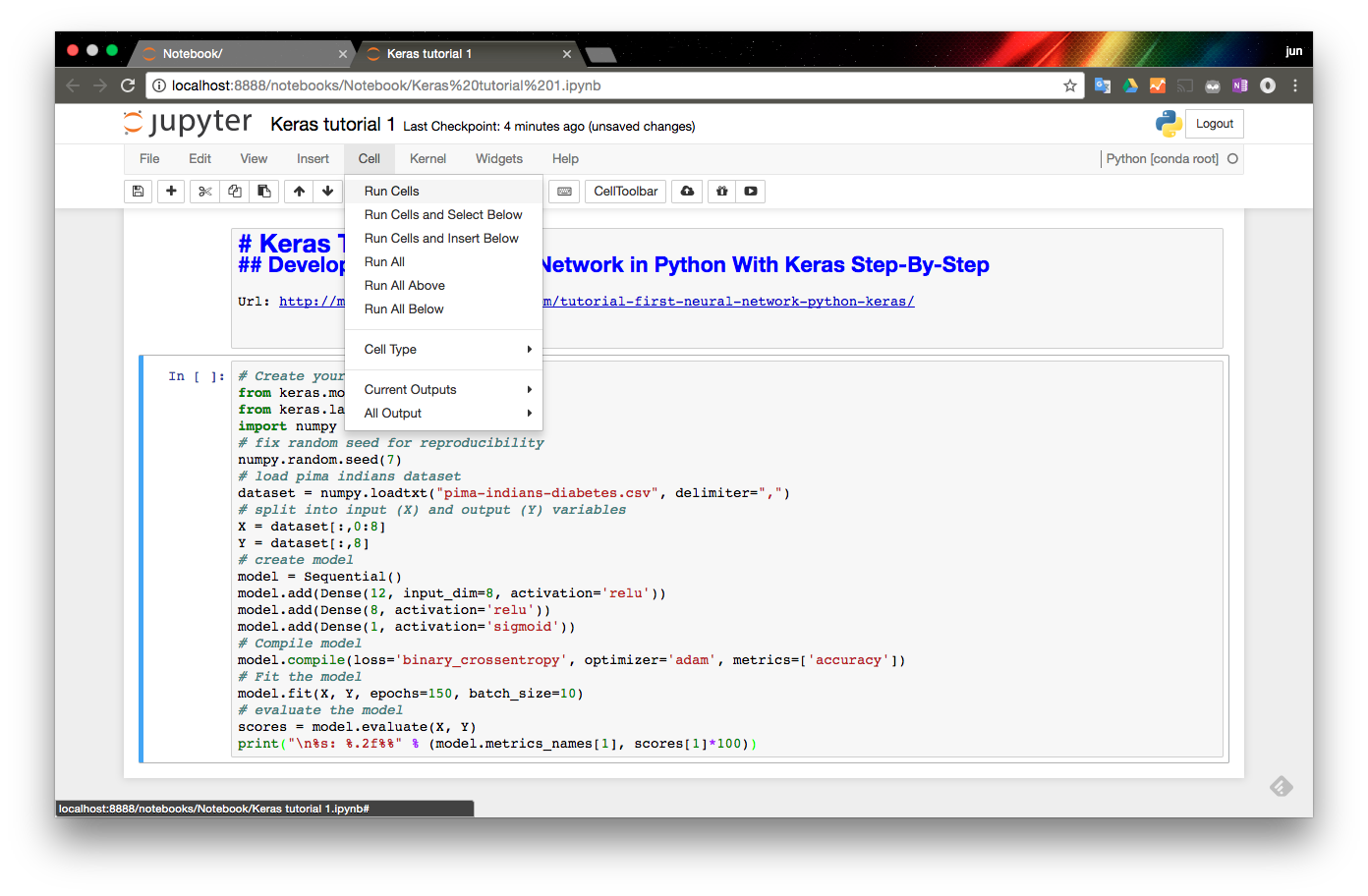Click the grey owl extension icon

(x=1213, y=85)
